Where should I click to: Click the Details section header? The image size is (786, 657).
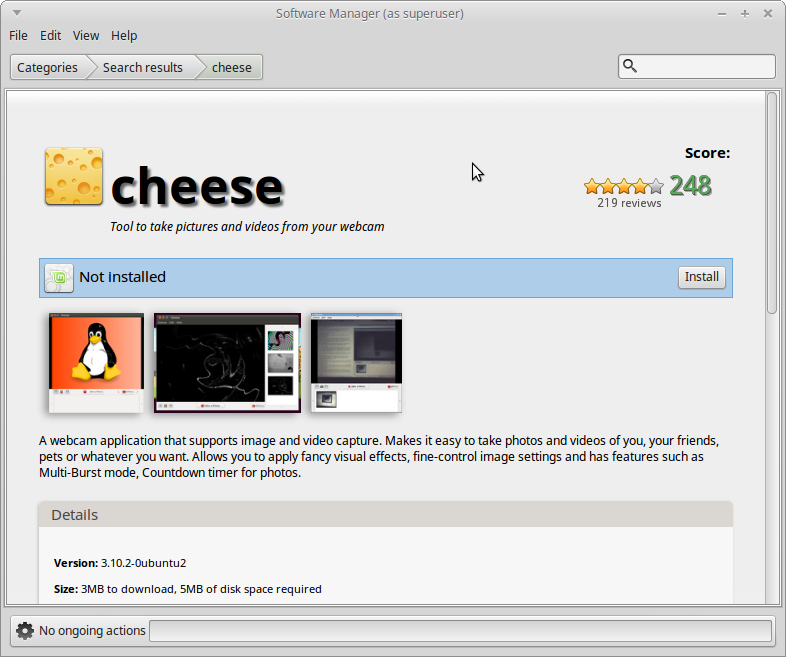pos(385,515)
